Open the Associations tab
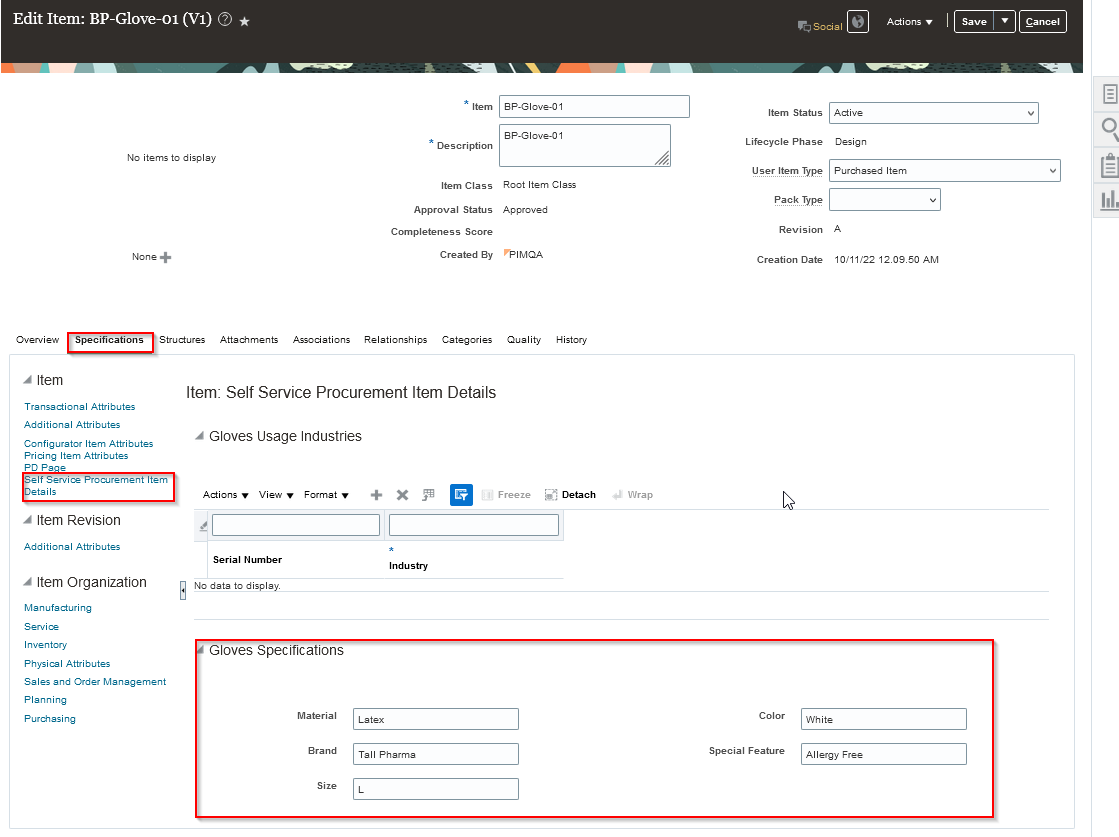Screen dimensions: 1119x837 click(321, 340)
